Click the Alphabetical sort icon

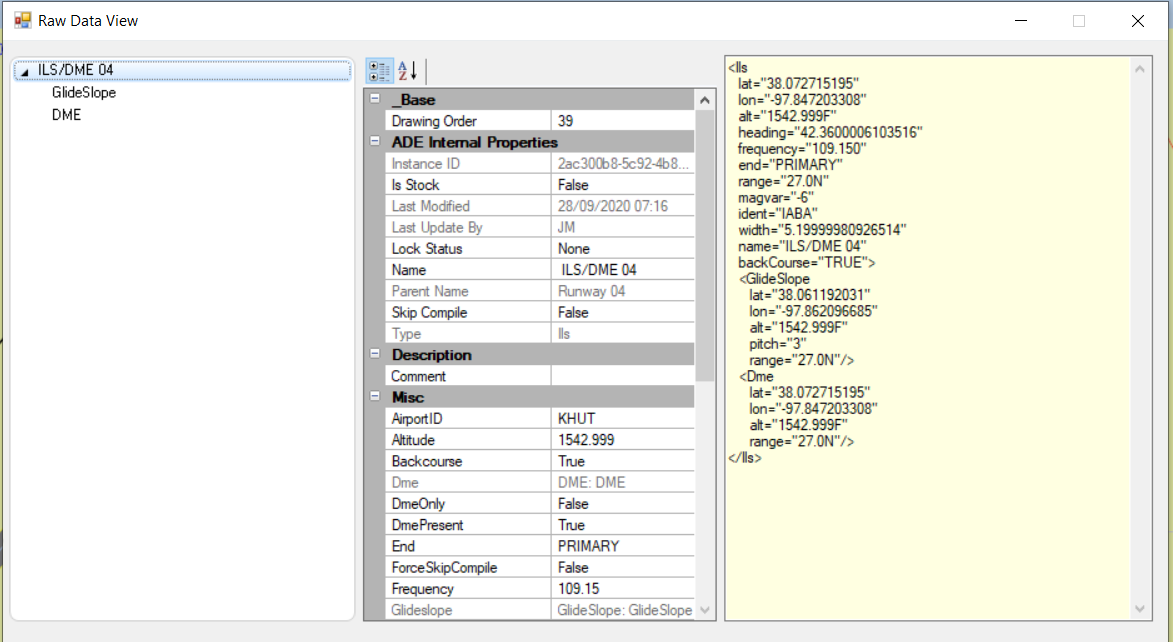pyautogui.click(x=408, y=71)
